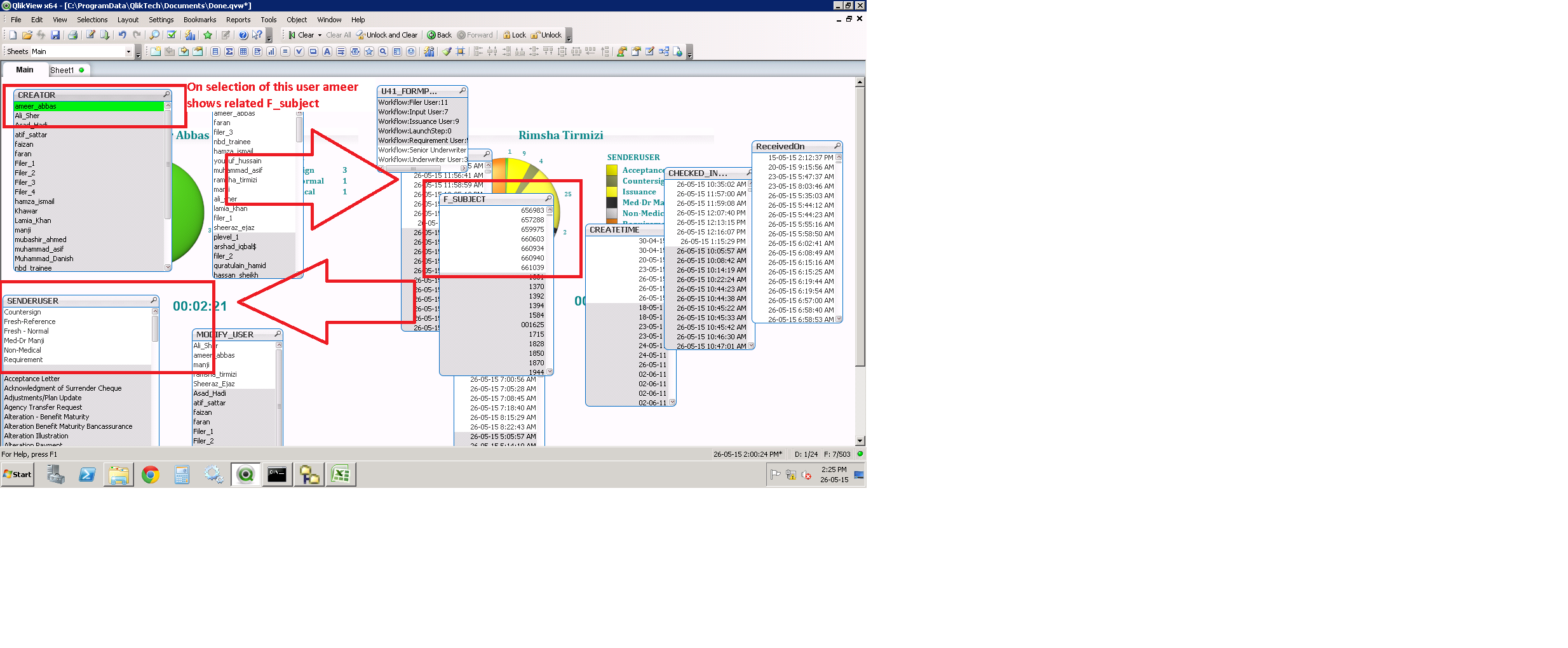
Task: Create a new list box object
Action: click(x=215, y=51)
